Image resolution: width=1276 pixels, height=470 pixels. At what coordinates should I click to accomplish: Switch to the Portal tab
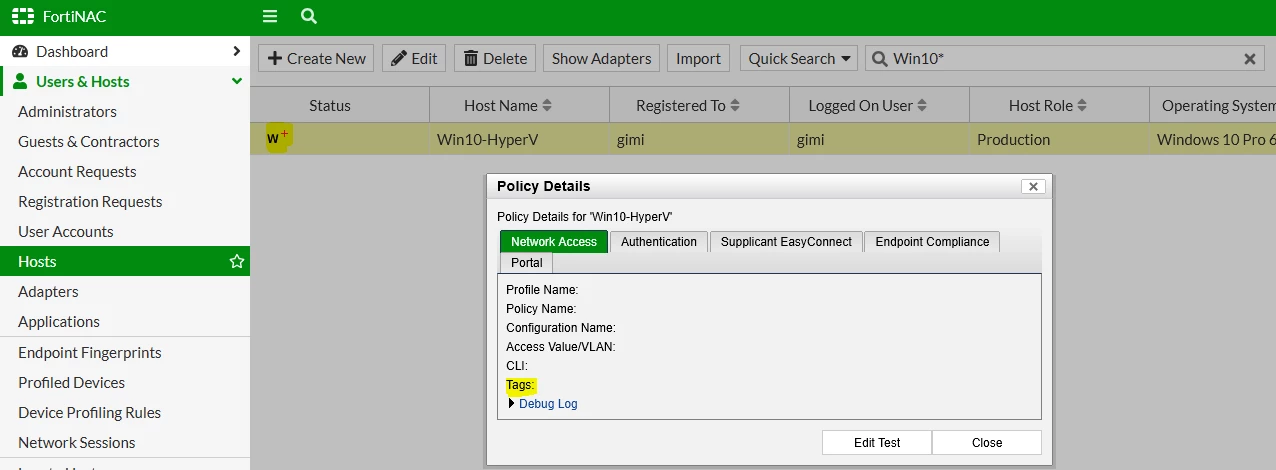526,262
